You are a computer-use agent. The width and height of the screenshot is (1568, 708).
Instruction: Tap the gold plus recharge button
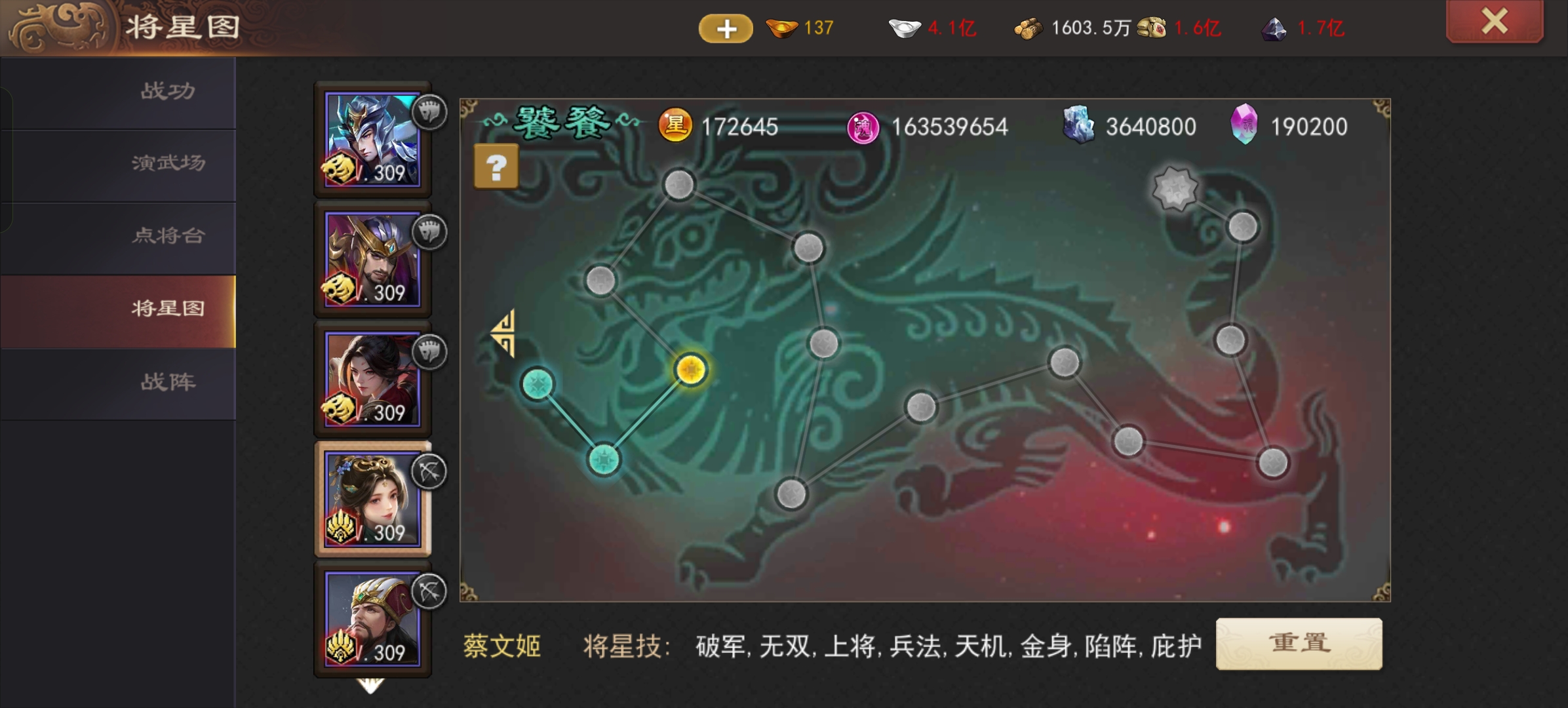726,28
